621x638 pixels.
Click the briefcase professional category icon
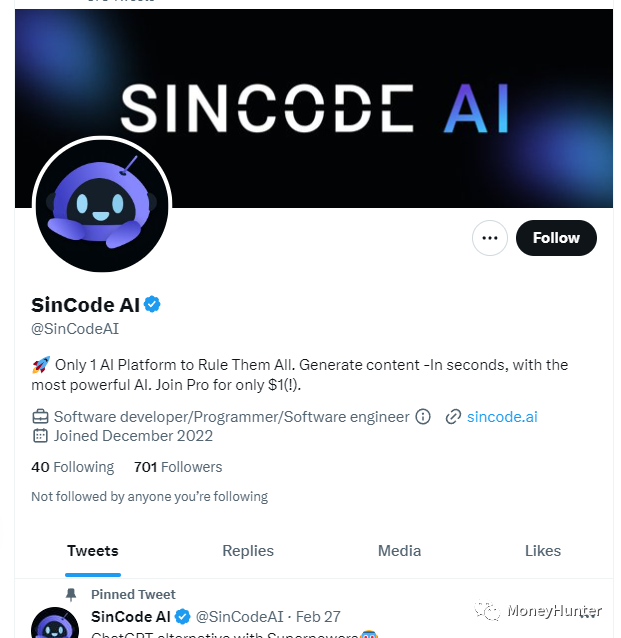click(40, 417)
